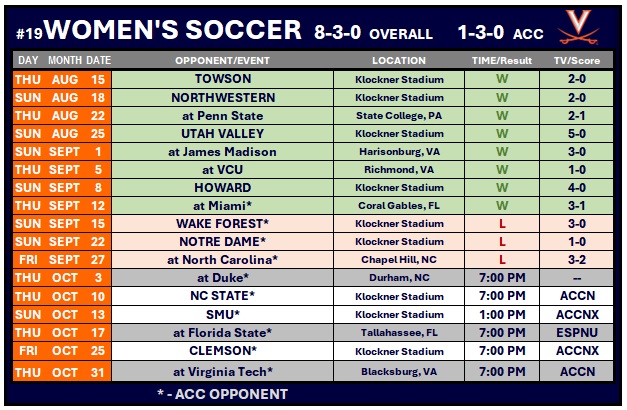Click the TIME/Result column header
This screenshot has width=627, height=410.
point(502,61)
